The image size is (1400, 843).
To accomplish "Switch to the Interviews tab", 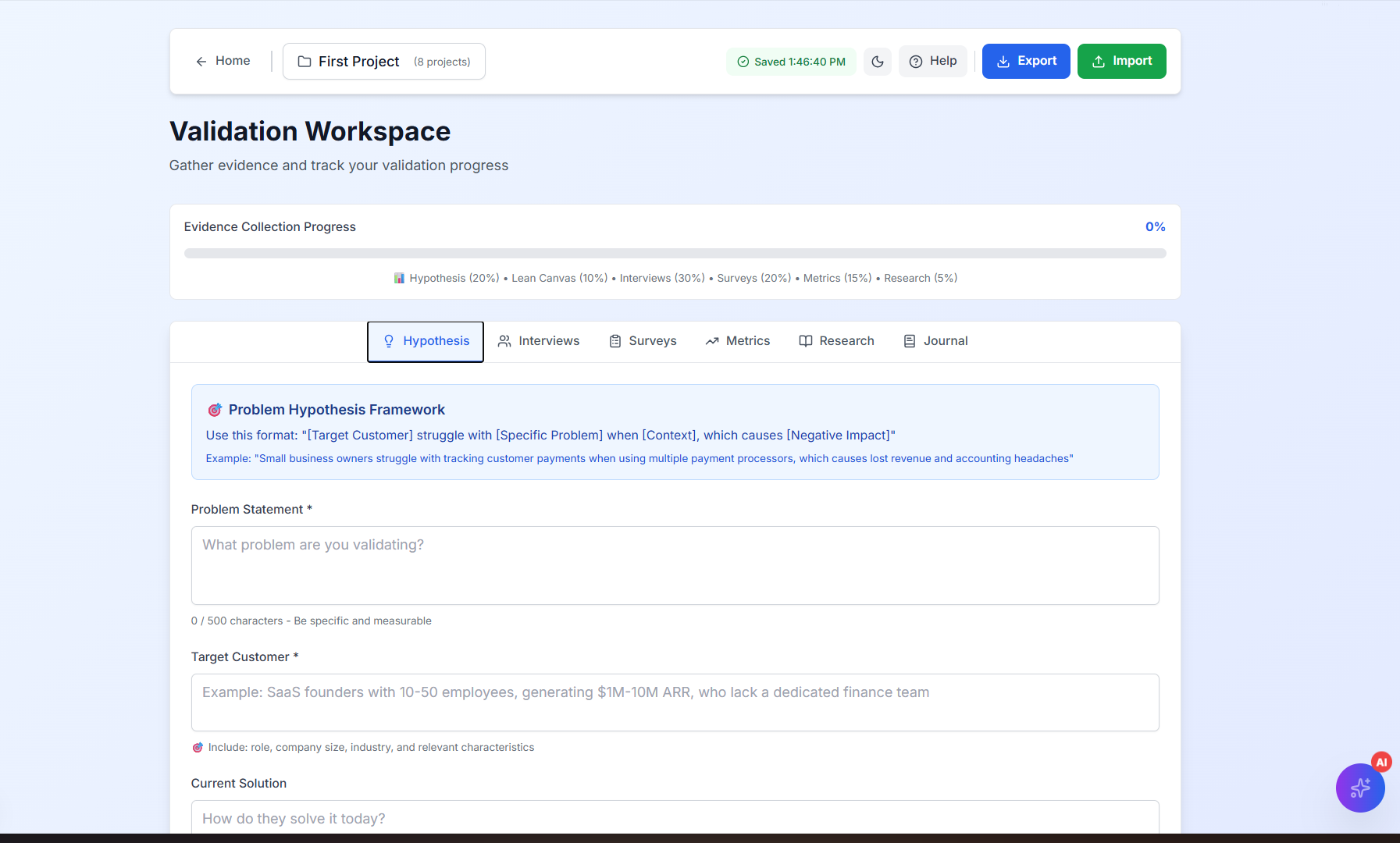I will pos(539,341).
